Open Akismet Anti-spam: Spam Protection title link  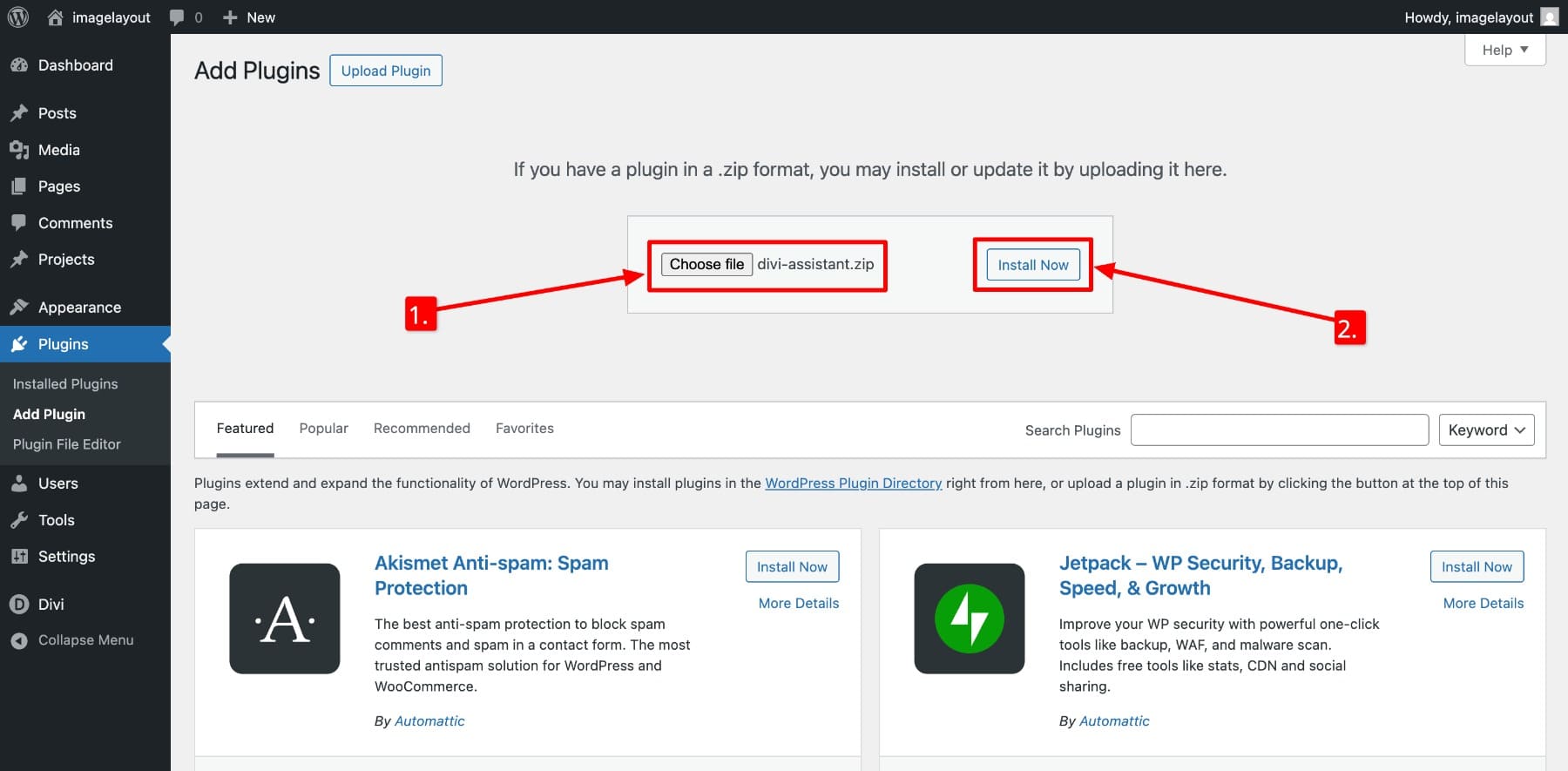(491, 575)
